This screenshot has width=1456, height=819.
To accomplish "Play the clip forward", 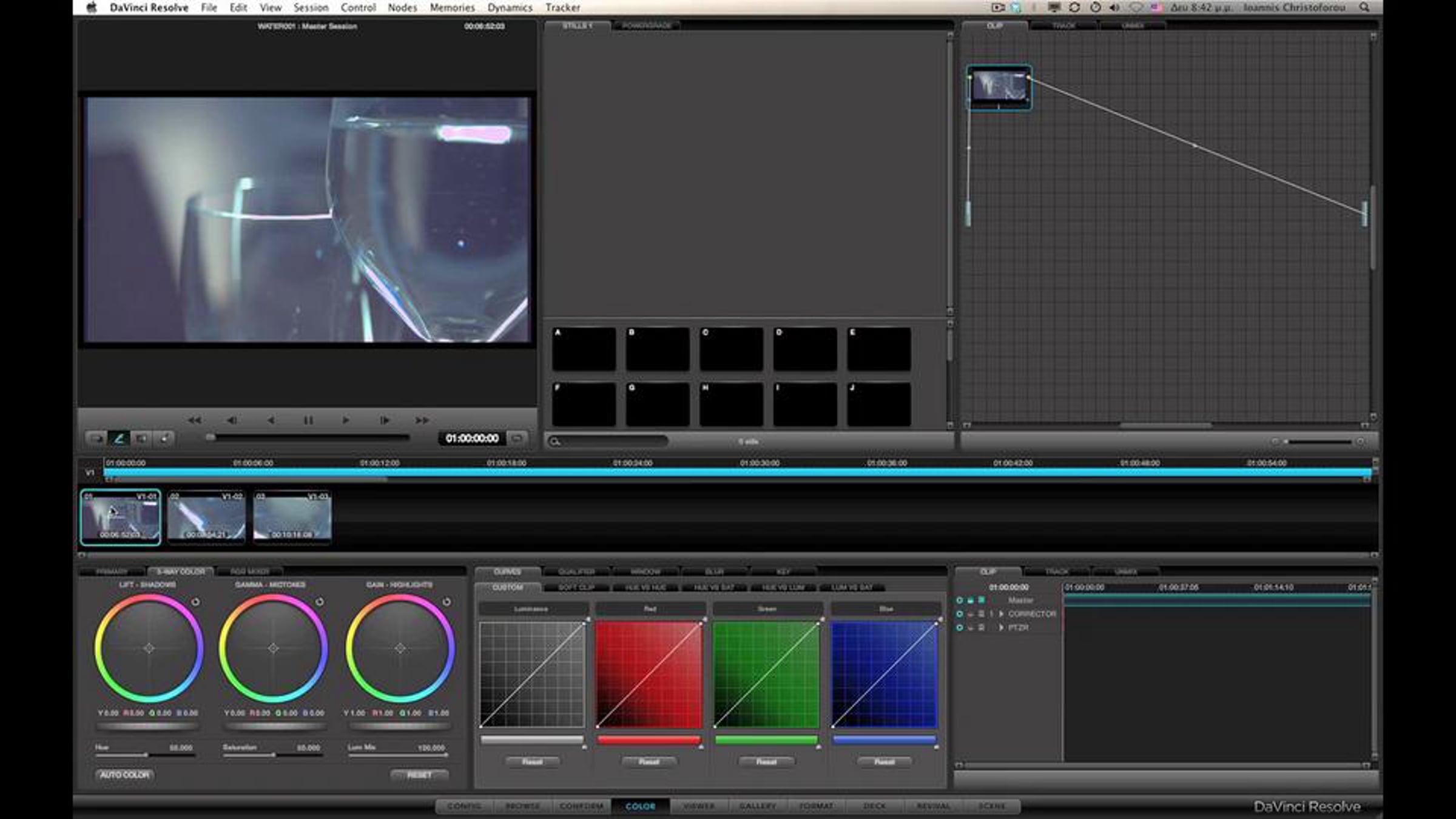I will (x=346, y=420).
